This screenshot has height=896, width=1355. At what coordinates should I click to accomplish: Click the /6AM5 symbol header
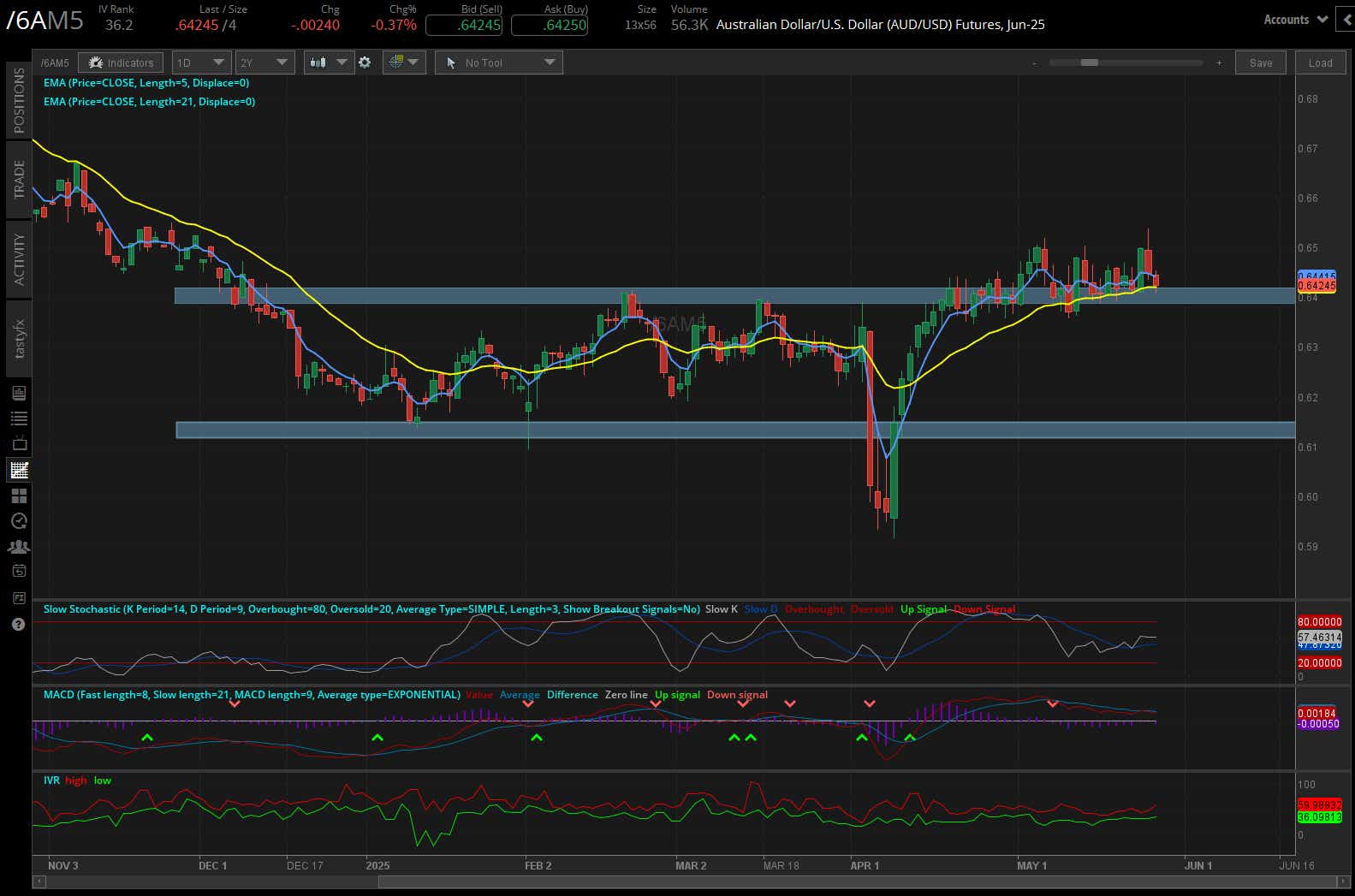45,21
